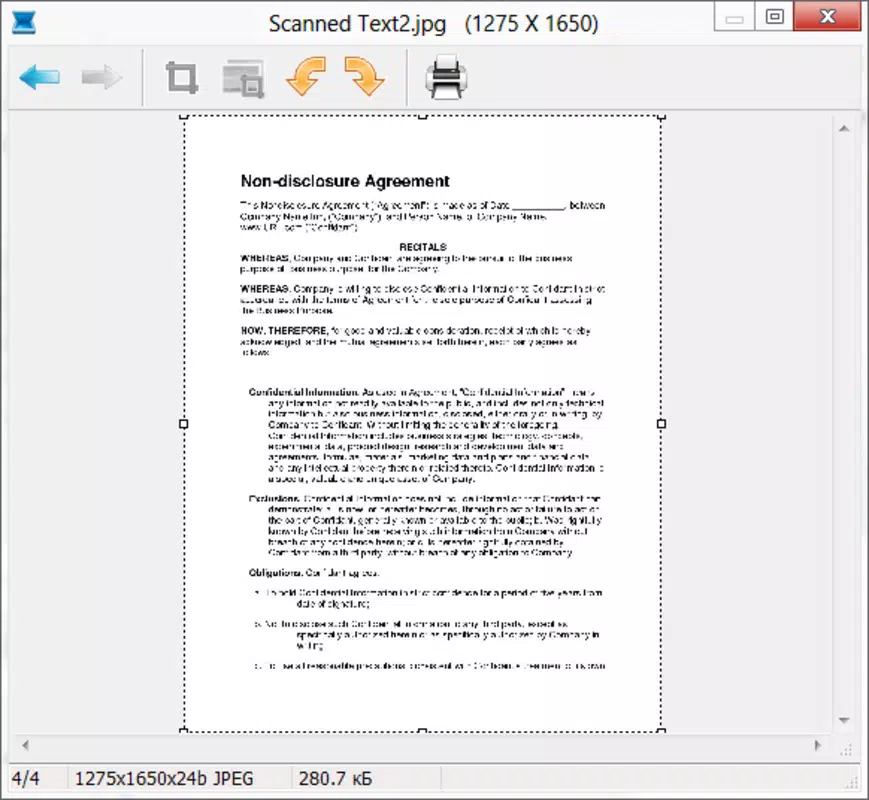Maximize the image viewer window

(x=774, y=17)
